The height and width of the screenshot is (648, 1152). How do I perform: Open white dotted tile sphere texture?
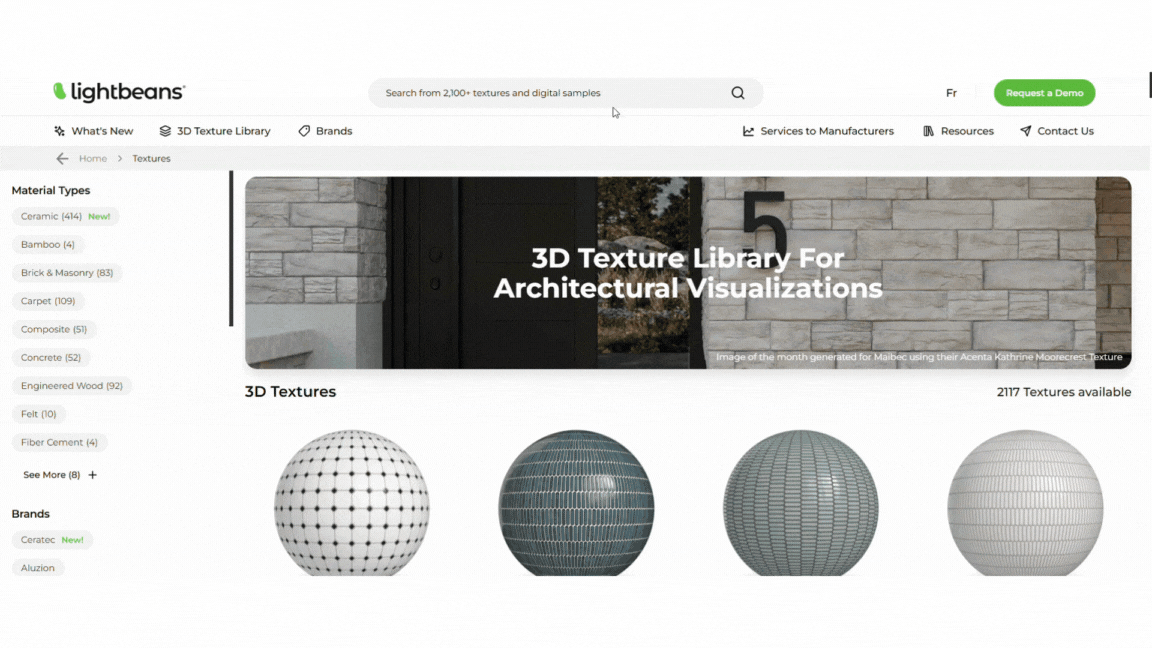coord(352,503)
